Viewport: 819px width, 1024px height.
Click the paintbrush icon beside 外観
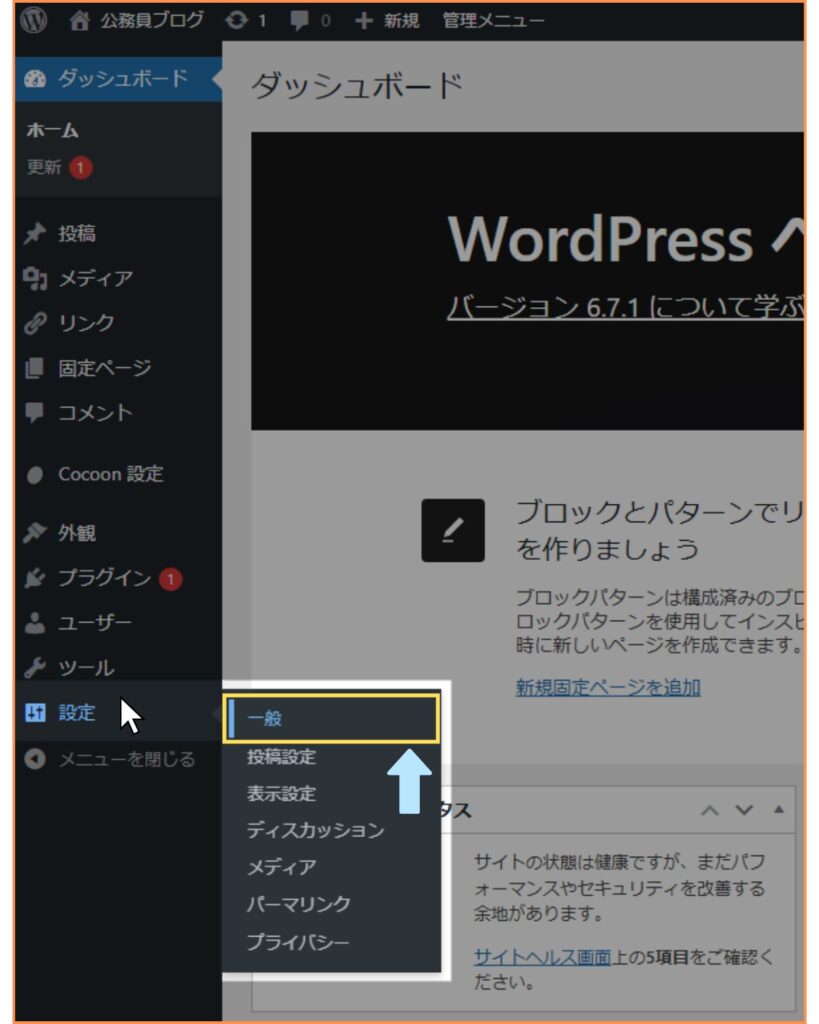35,533
